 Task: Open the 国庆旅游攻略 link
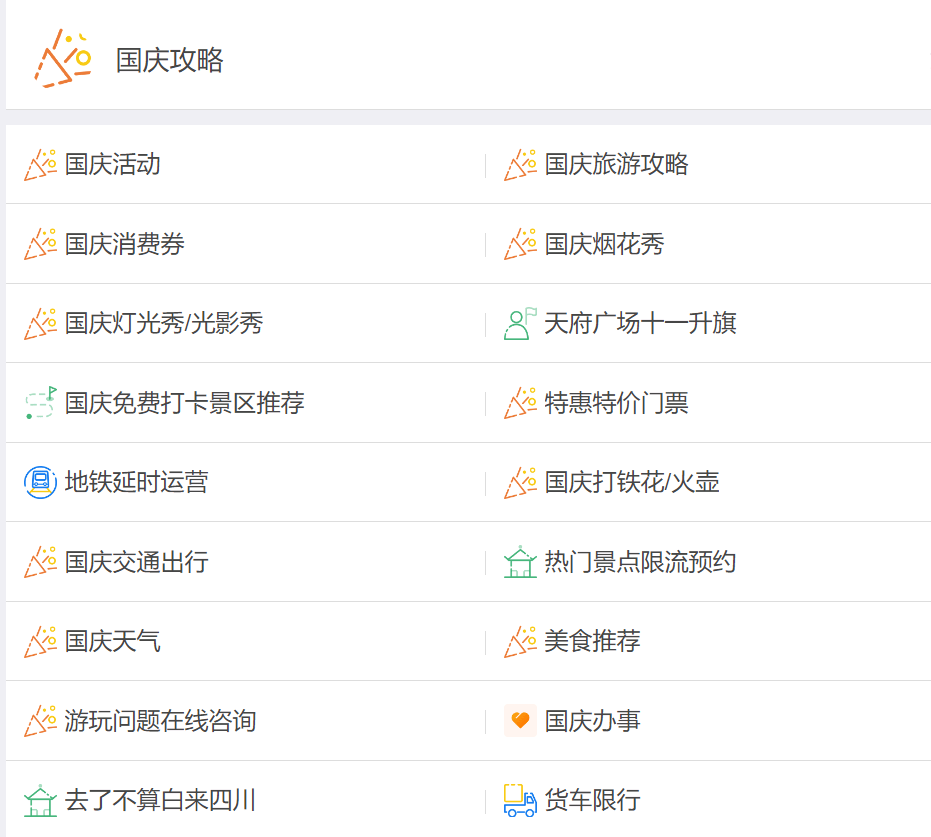pos(616,164)
